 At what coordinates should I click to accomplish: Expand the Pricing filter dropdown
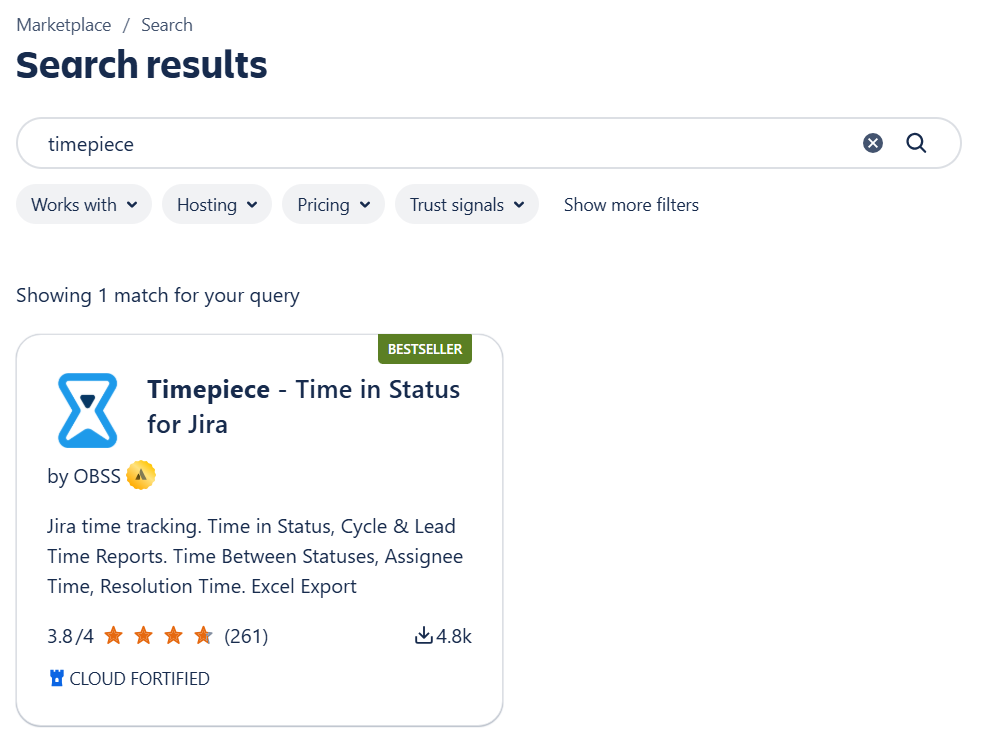point(333,204)
